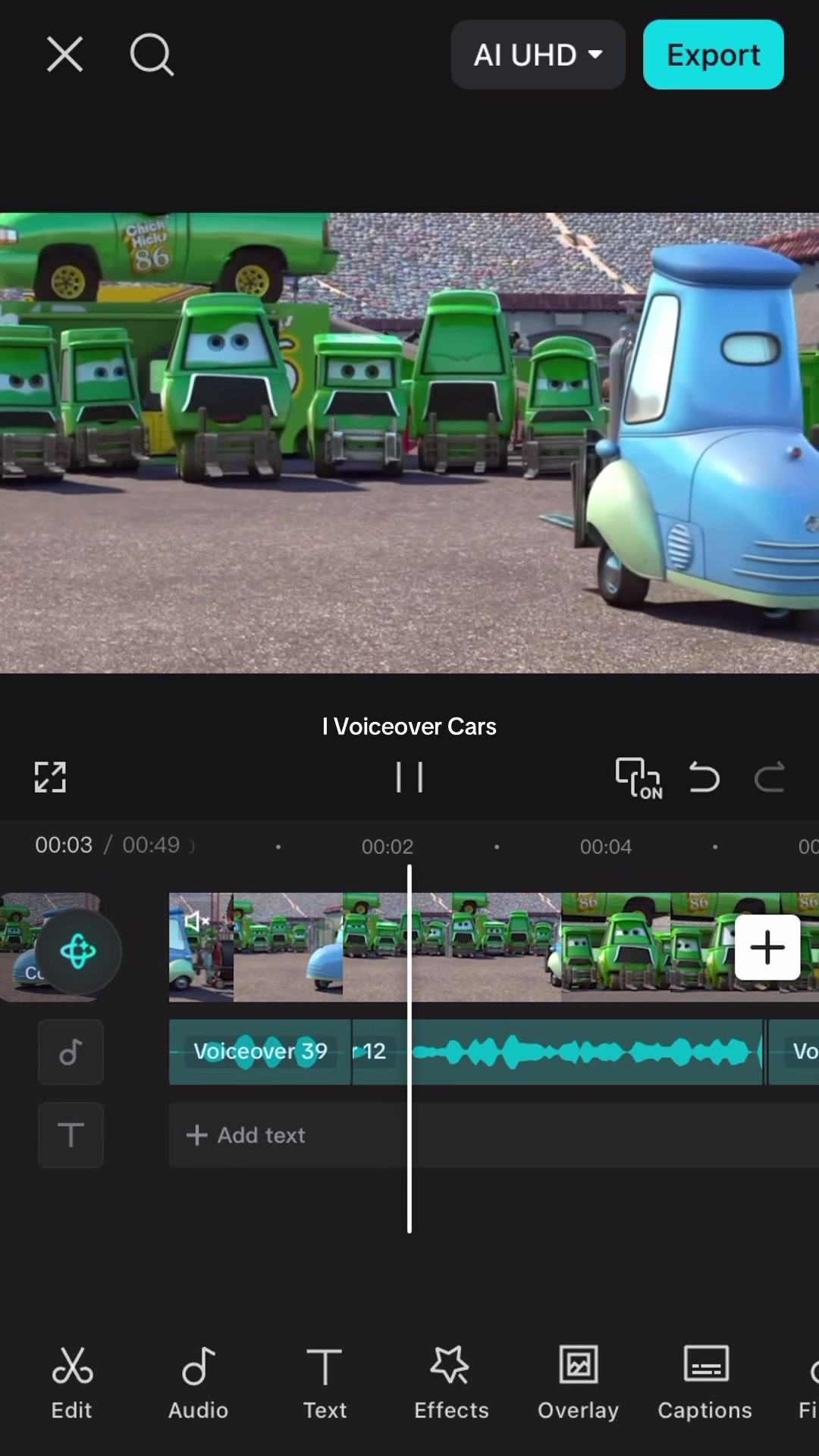The height and width of the screenshot is (1456, 819).
Task: Tap the 00:03 current time readout
Action: (x=64, y=845)
